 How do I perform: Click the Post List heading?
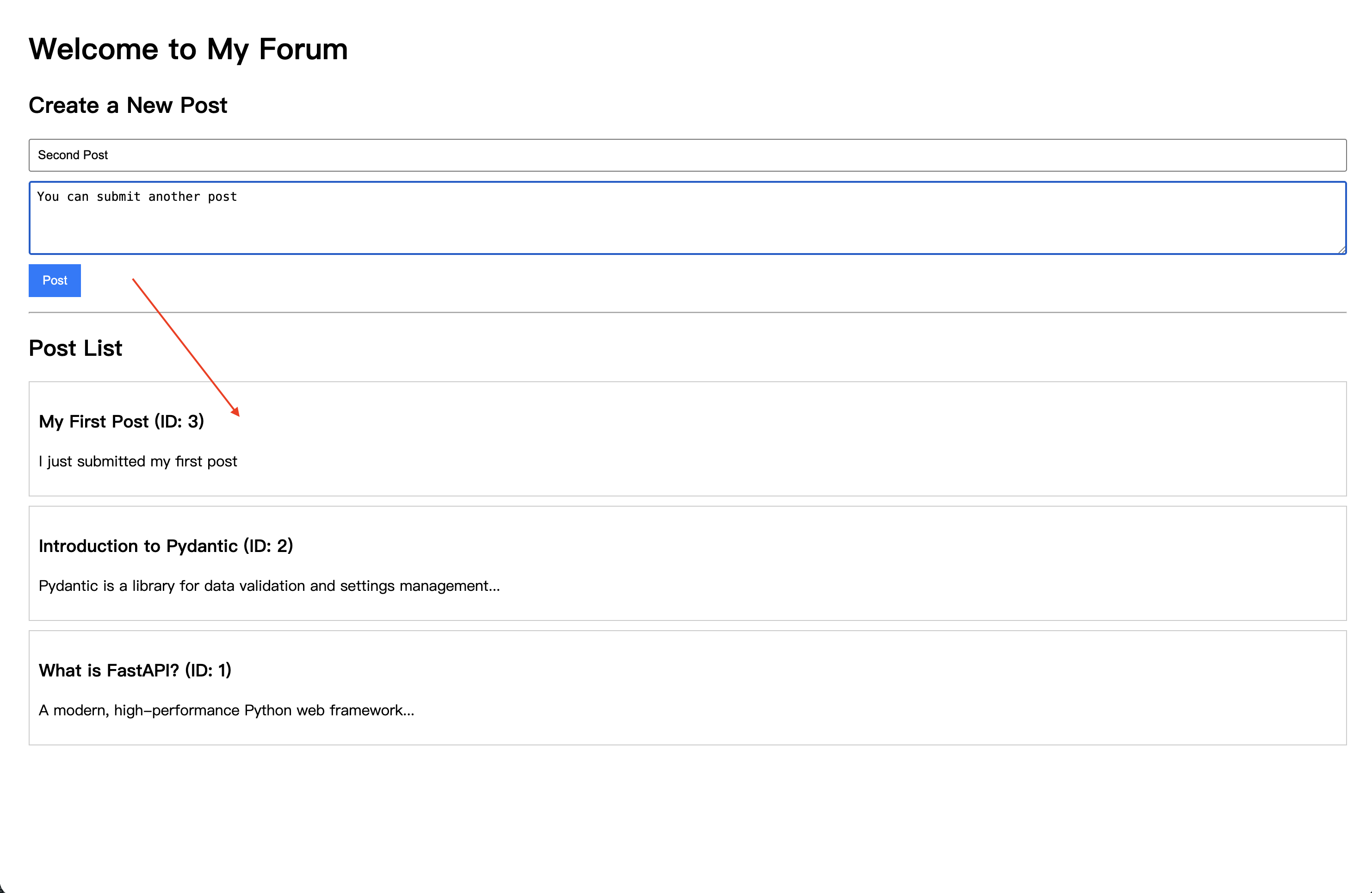point(75,348)
